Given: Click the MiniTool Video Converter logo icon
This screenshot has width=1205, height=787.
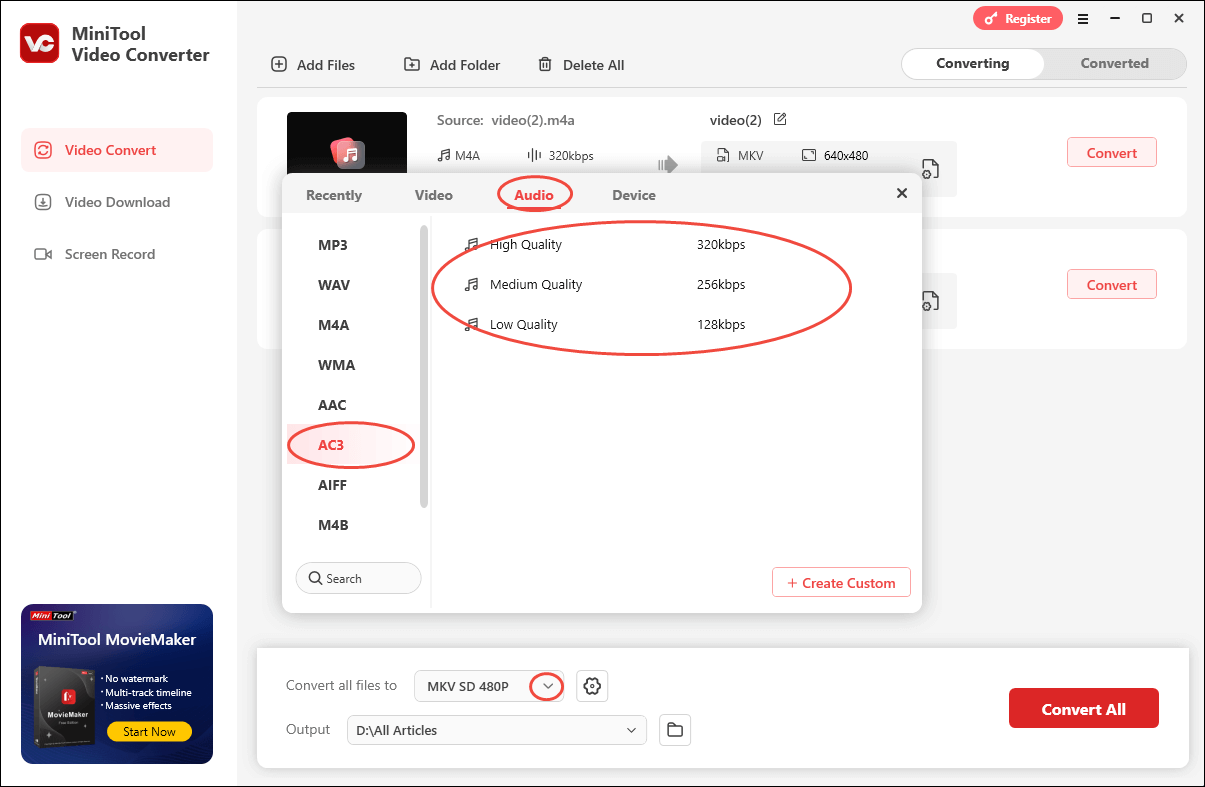Looking at the screenshot, I should coord(40,43).
